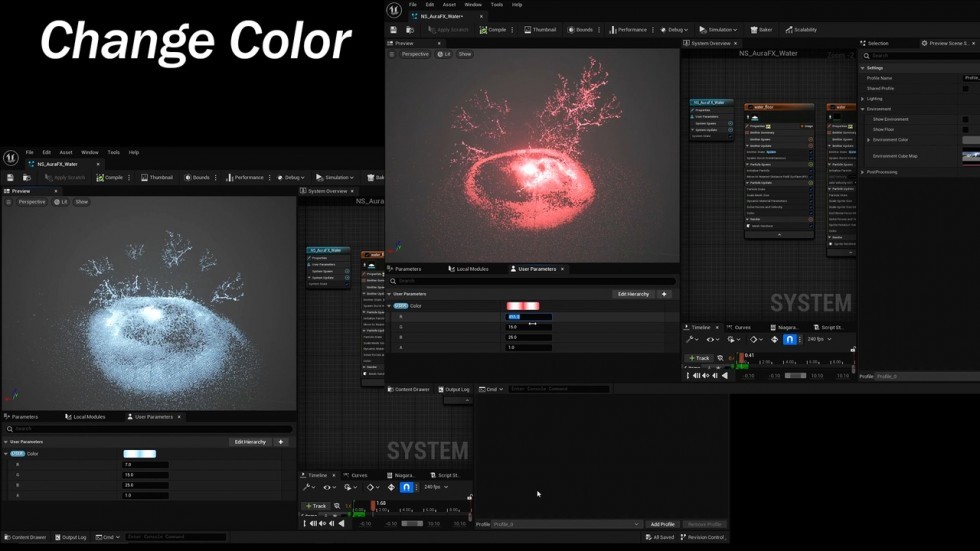Image resolution: width=980 pixels, height=551 pixels.
Task: Toggle Lit view mode in blue-preview viewport
Action: click(x=61, y=202)
